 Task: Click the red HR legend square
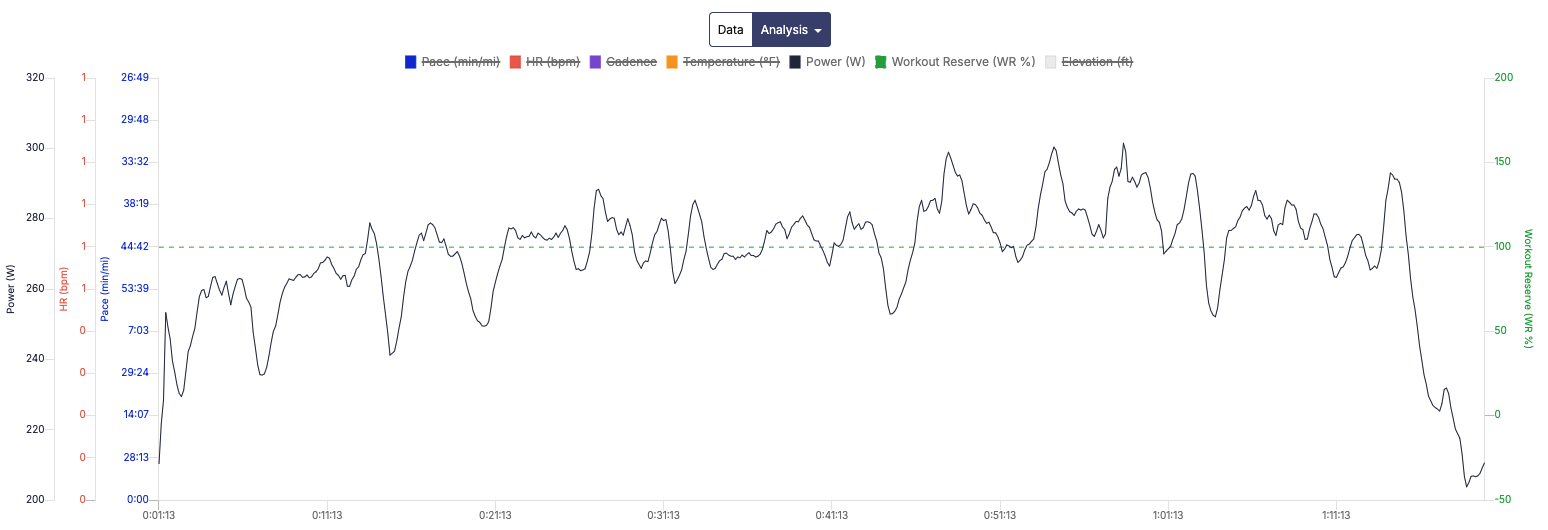tap(516, 62)
